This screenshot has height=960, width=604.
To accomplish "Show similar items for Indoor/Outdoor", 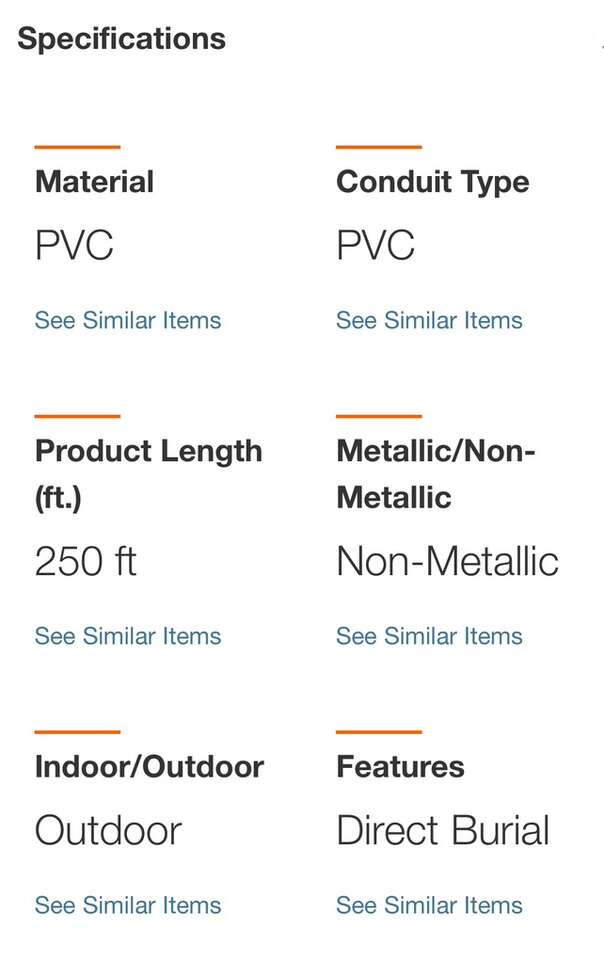I will (128, 905).
